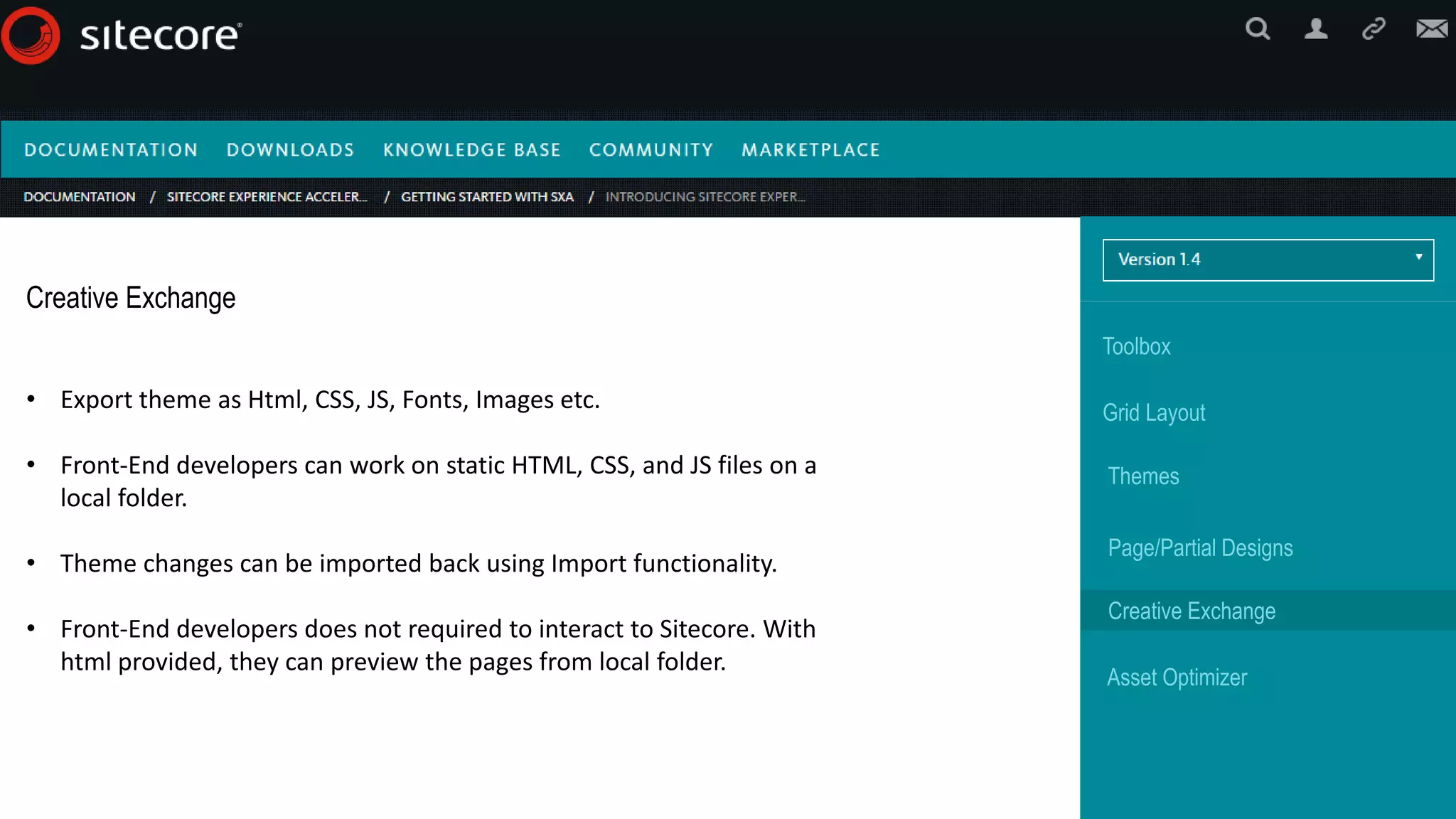
Task: Open the Version 1.4 dropdown
Action: tap(1258, 259)
